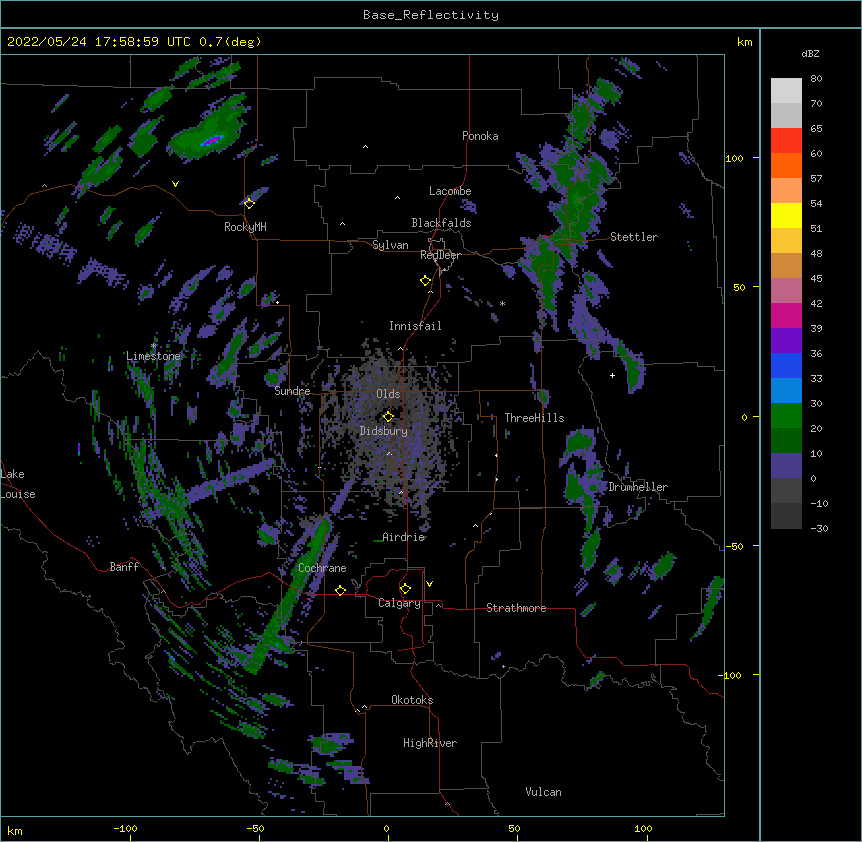Click the Limestone label
The width and height of the screenshot is (862, 842).
tap(153, 356)
